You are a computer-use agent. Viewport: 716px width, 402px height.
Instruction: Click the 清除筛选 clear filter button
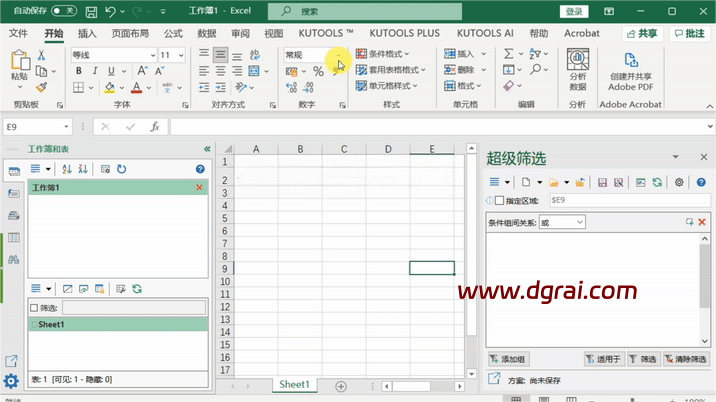point(686,359)
